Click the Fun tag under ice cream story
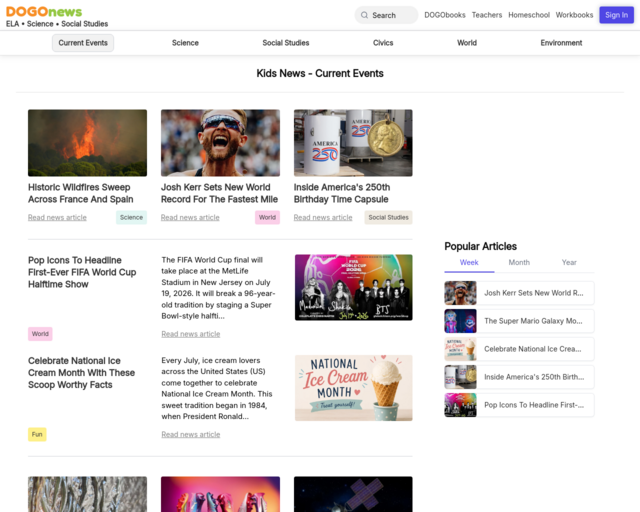Viewport: 640px width, 512px height. [x=37, y=434]
